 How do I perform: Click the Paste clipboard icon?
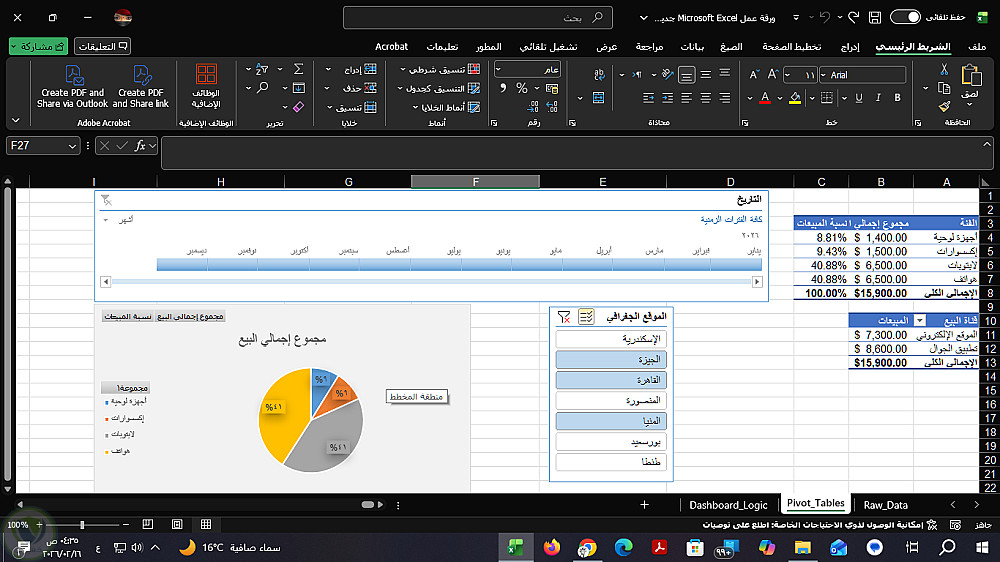971,75
